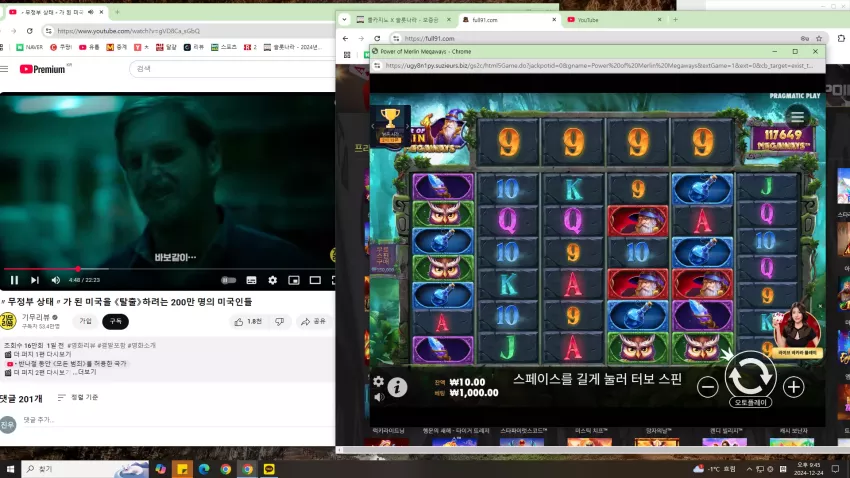The height and width of the screenshot is (478, 850).
Task: Bookmark full91.com with star icon
Action: 819,38
